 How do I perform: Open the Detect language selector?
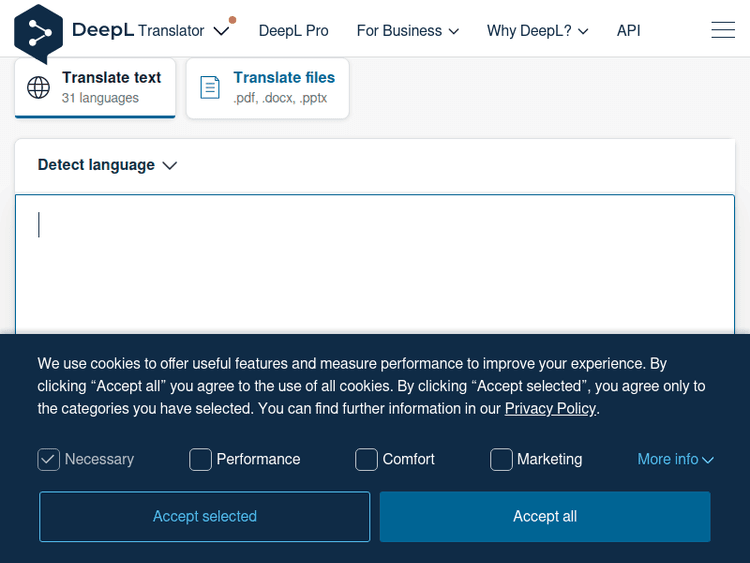pos(107,165)
